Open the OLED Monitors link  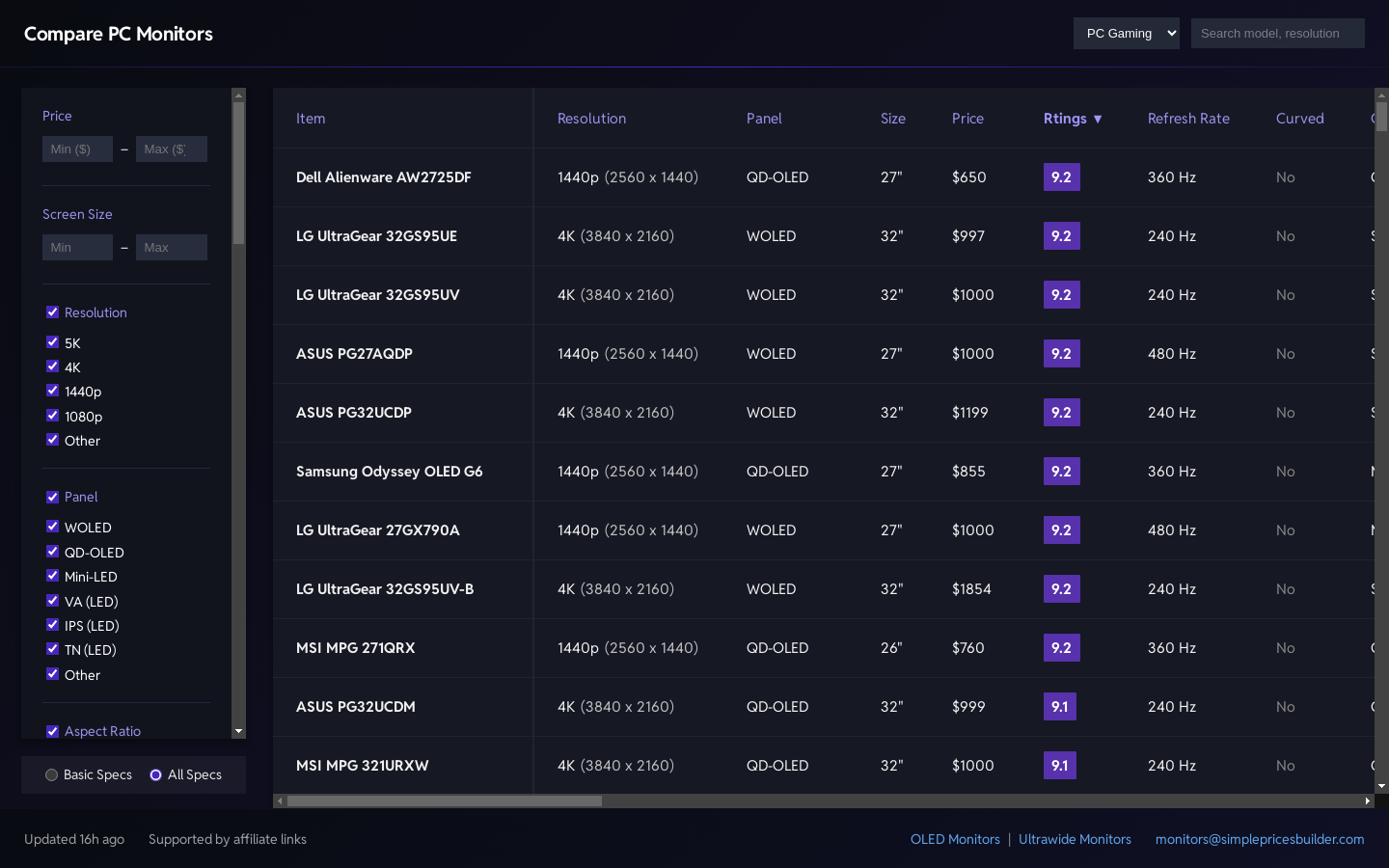click(x=955, y=839)
